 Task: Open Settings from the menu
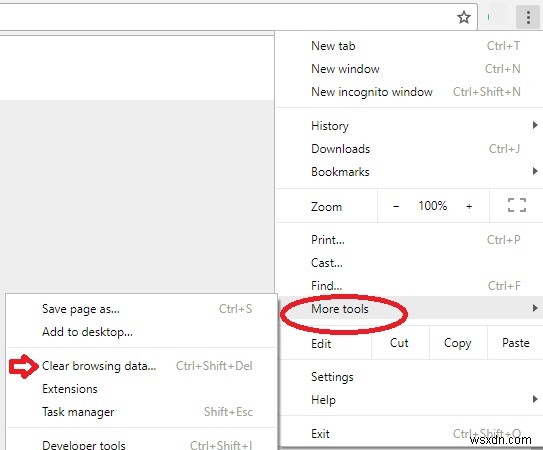coord(410,377)
